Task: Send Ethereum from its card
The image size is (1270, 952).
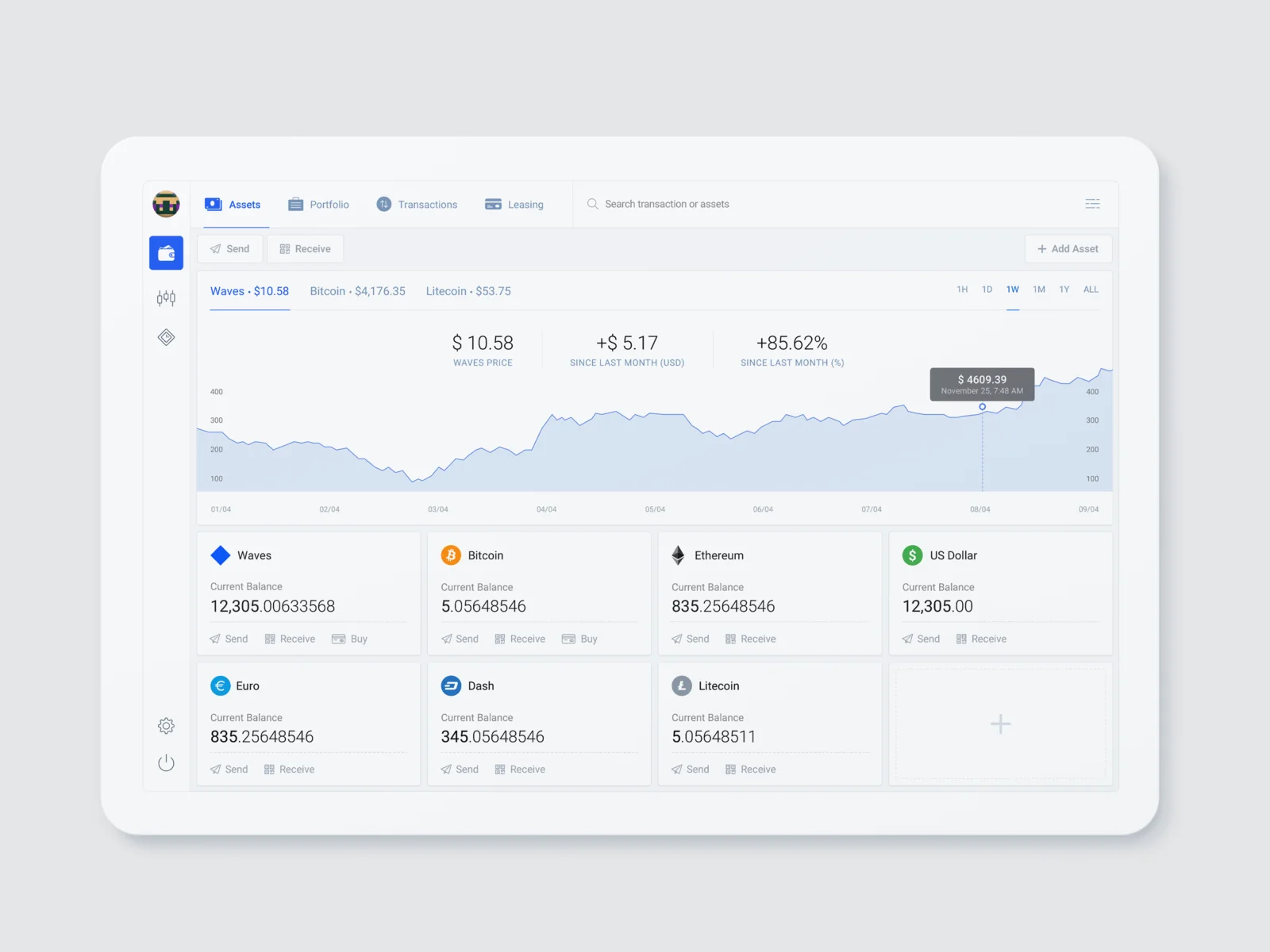Action: coord(691,639)
